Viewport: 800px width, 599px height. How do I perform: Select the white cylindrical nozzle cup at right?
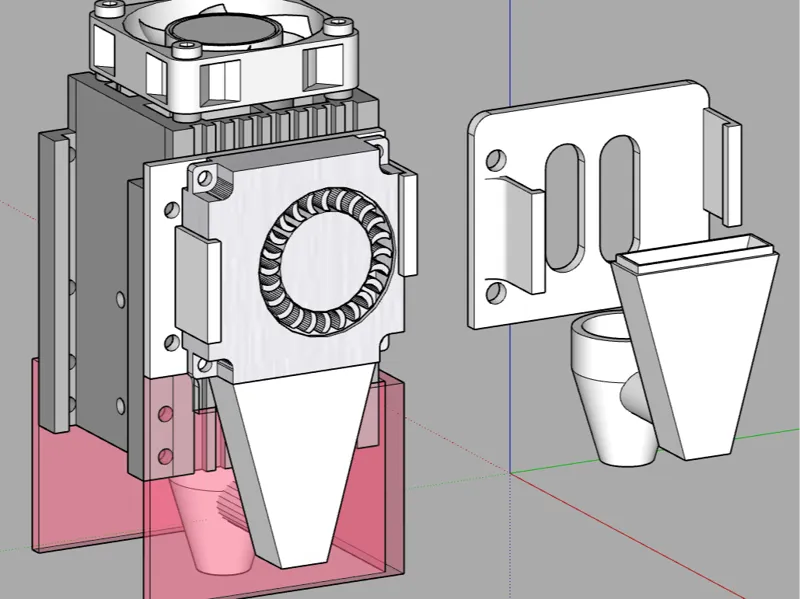point(612,390)
